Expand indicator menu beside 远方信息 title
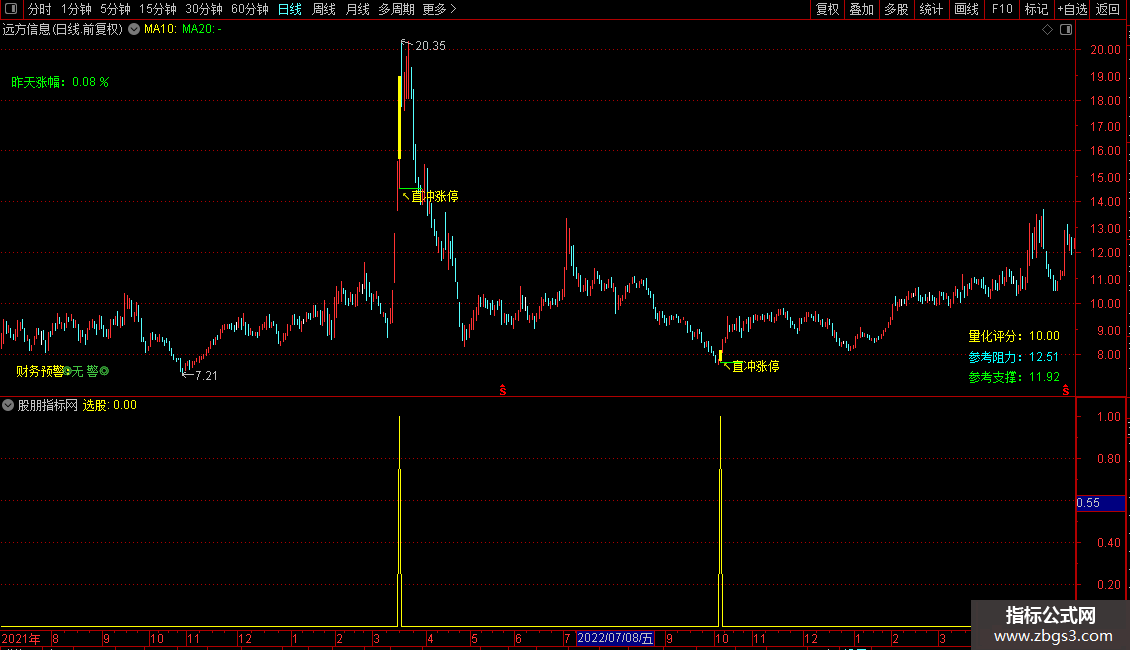Screen dimensions: 1130x650 tap(134, 30)
